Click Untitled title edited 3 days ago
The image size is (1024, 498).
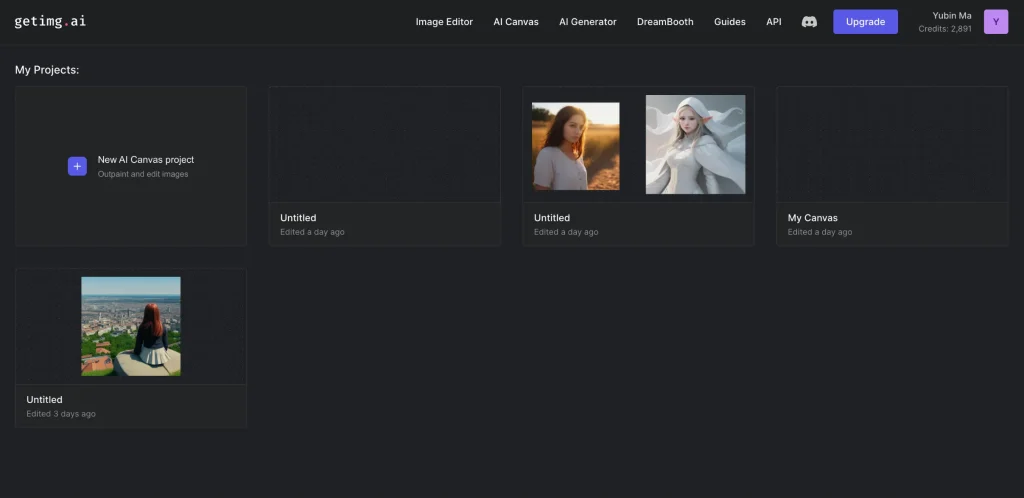coord(44,400)
